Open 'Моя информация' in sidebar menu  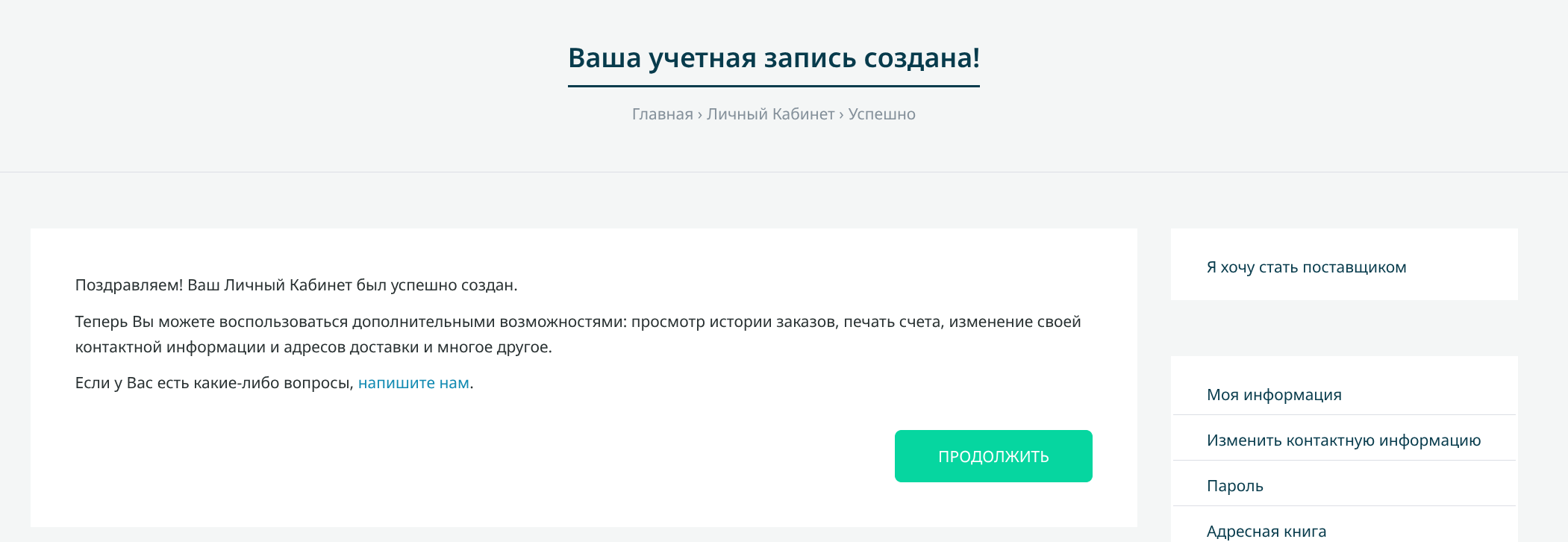pos(1274,395)
